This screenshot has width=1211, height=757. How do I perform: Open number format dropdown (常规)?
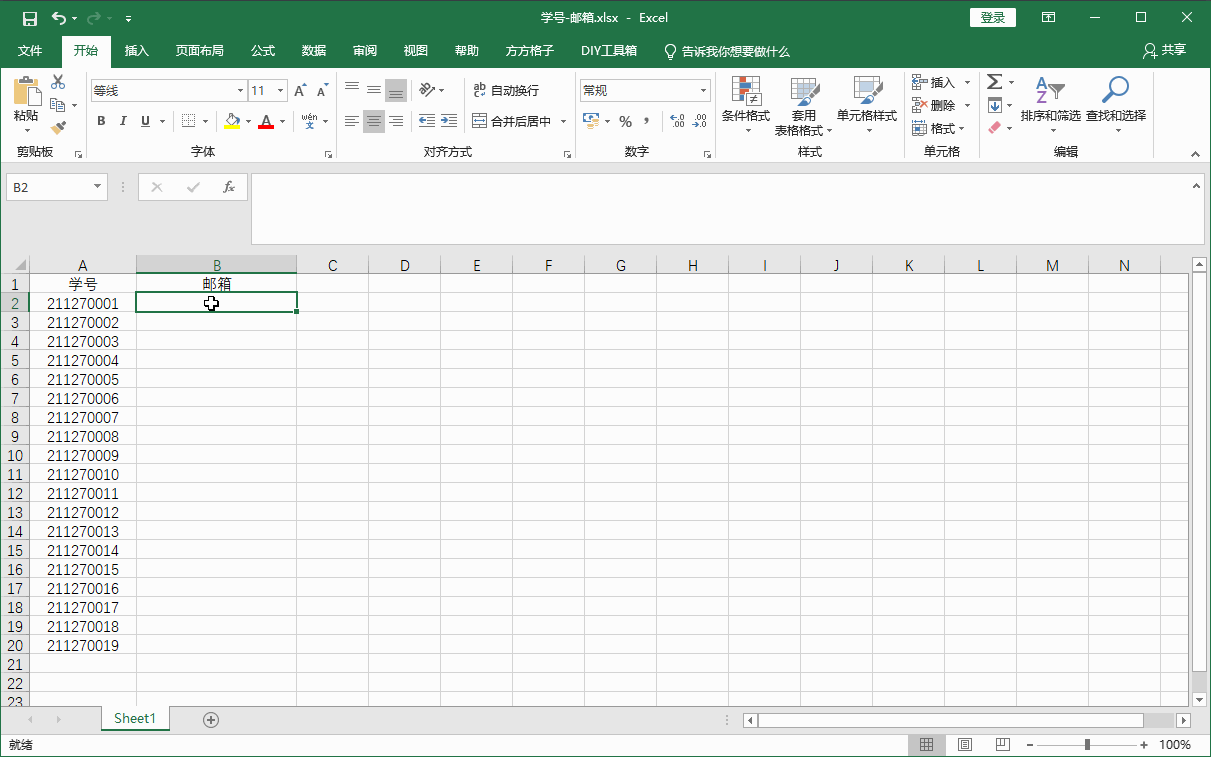(704, 91)
